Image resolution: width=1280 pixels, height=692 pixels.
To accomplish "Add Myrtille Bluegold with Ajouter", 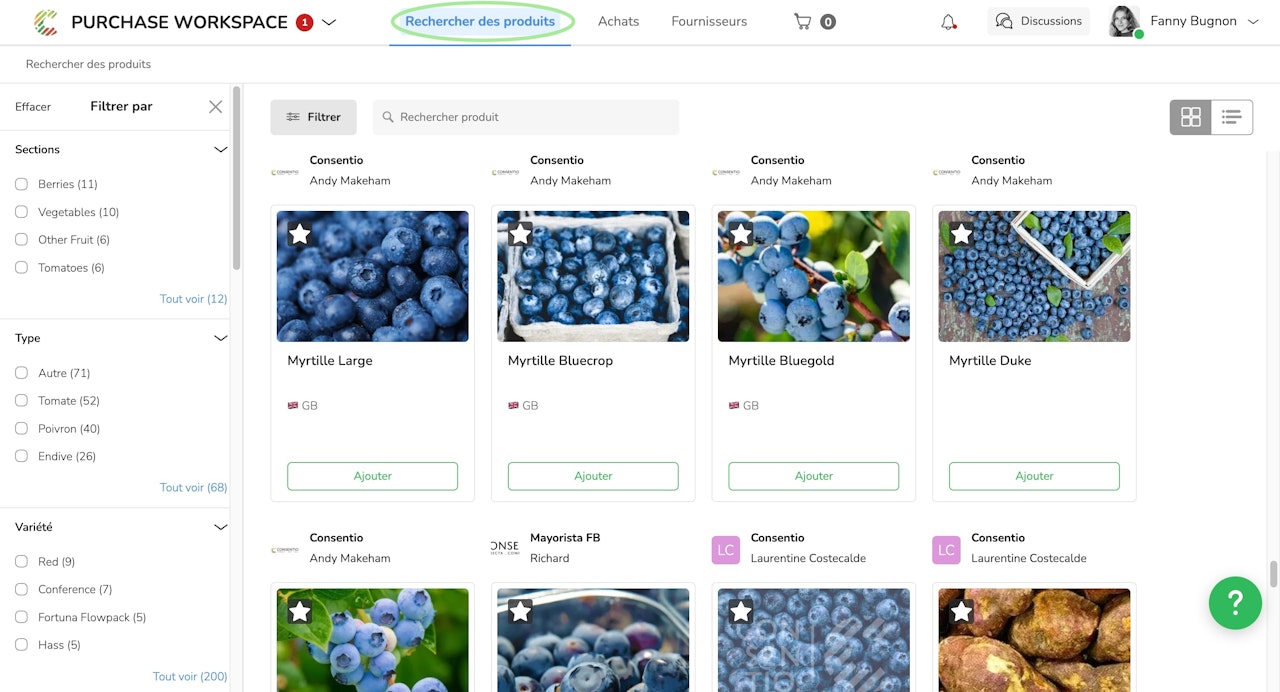I will pos(814,476).
